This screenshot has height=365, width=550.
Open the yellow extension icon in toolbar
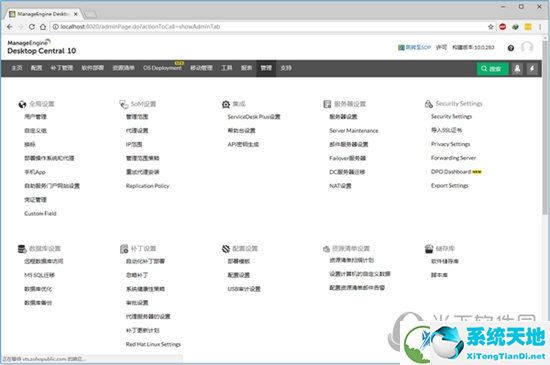pos(528,27)
